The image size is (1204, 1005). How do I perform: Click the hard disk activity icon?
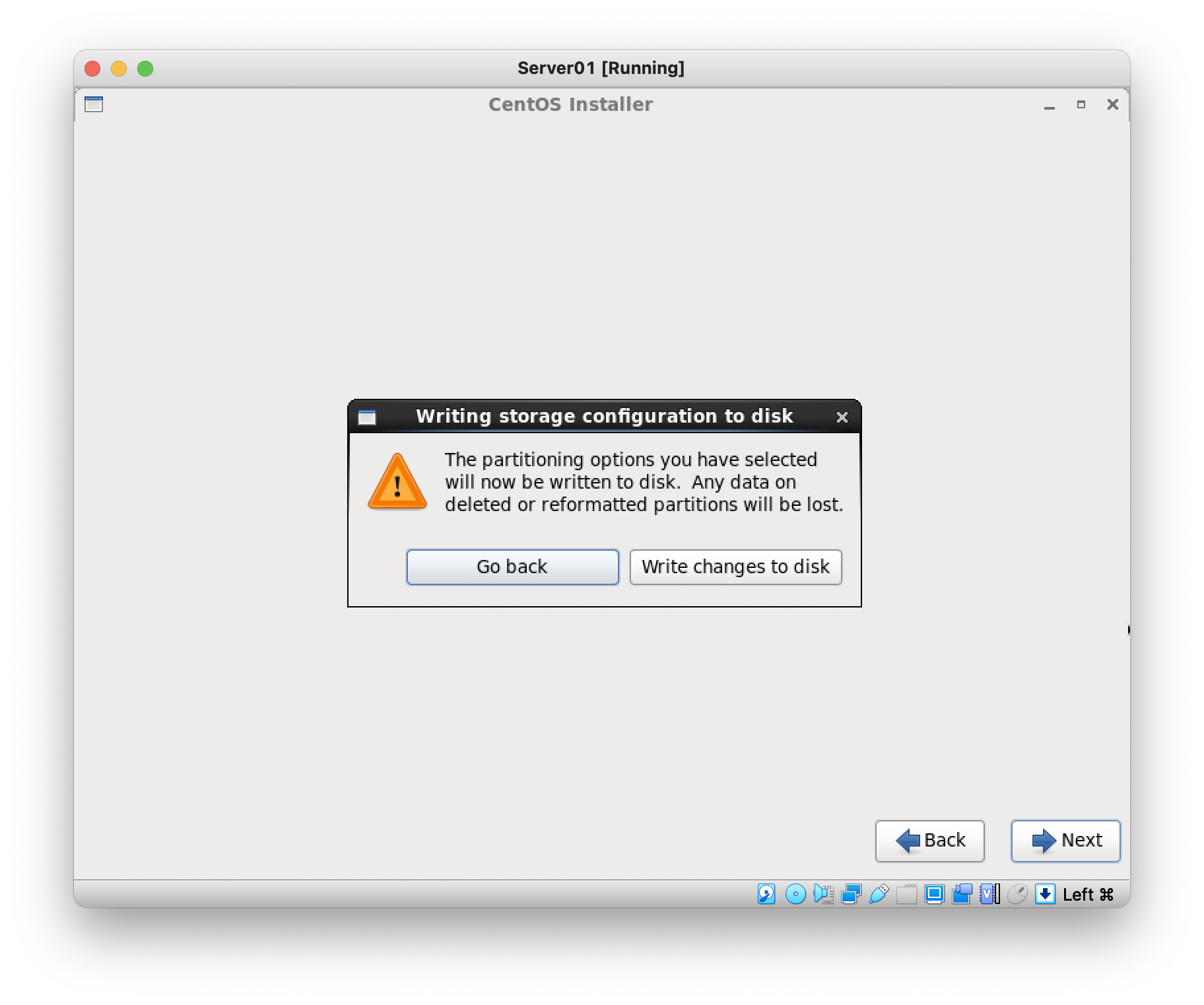click(766, 894)
